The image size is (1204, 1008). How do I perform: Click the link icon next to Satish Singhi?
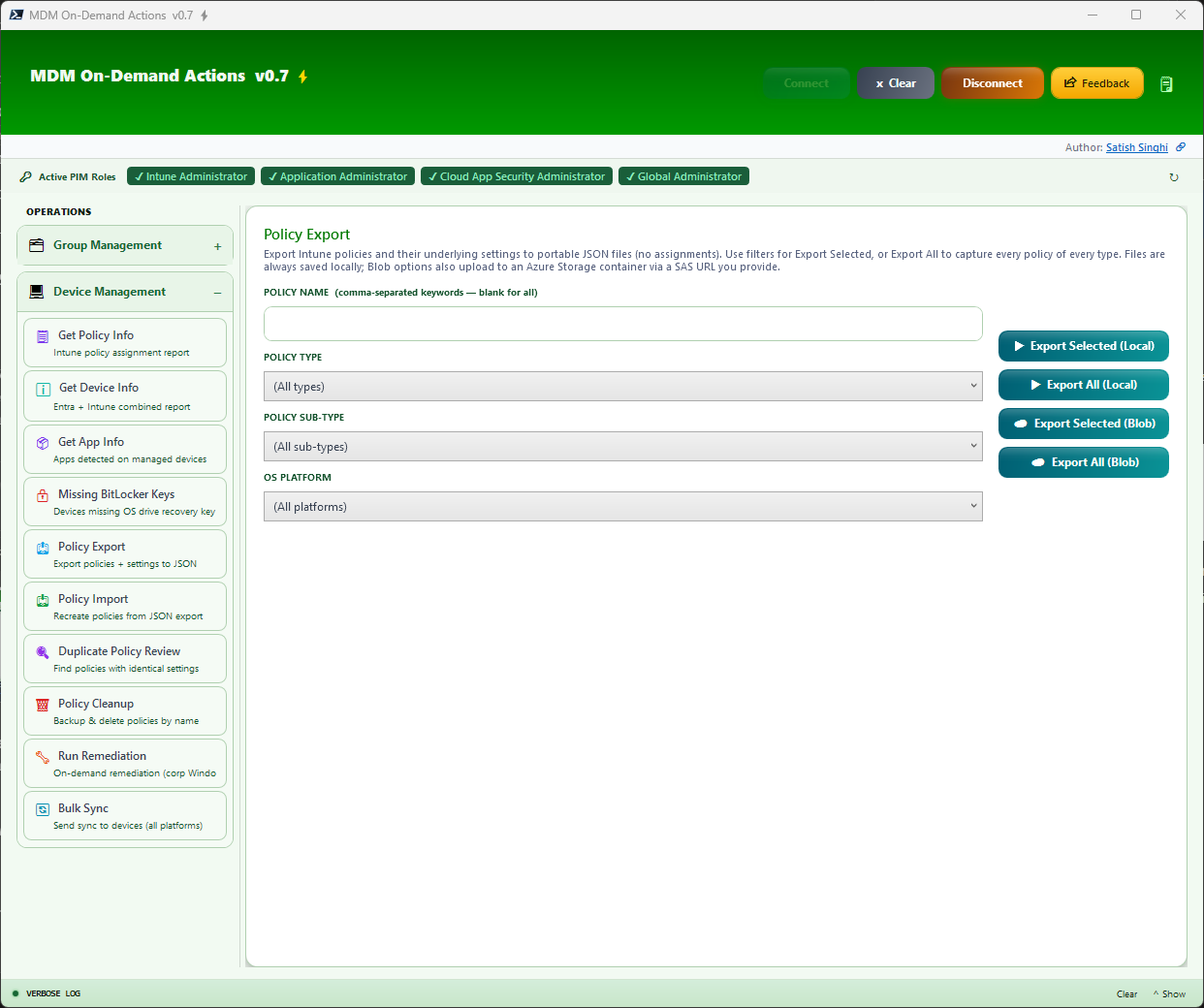1181,147
